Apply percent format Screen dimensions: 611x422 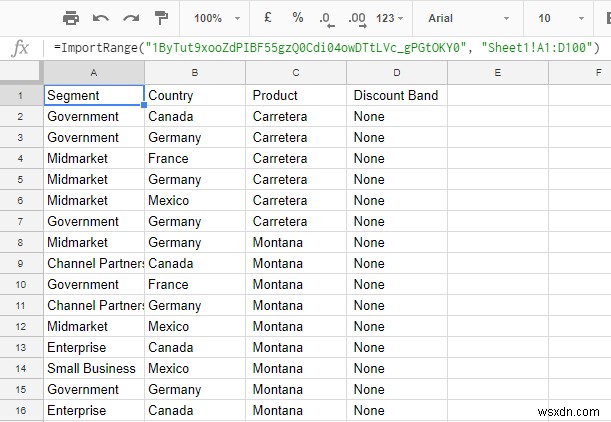point(297,18)
